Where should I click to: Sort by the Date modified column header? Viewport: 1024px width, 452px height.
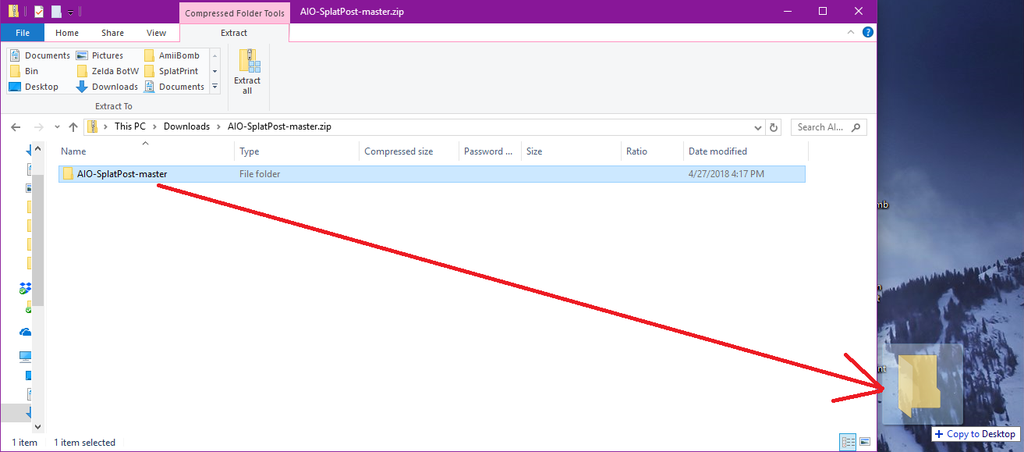click(717, 151)
